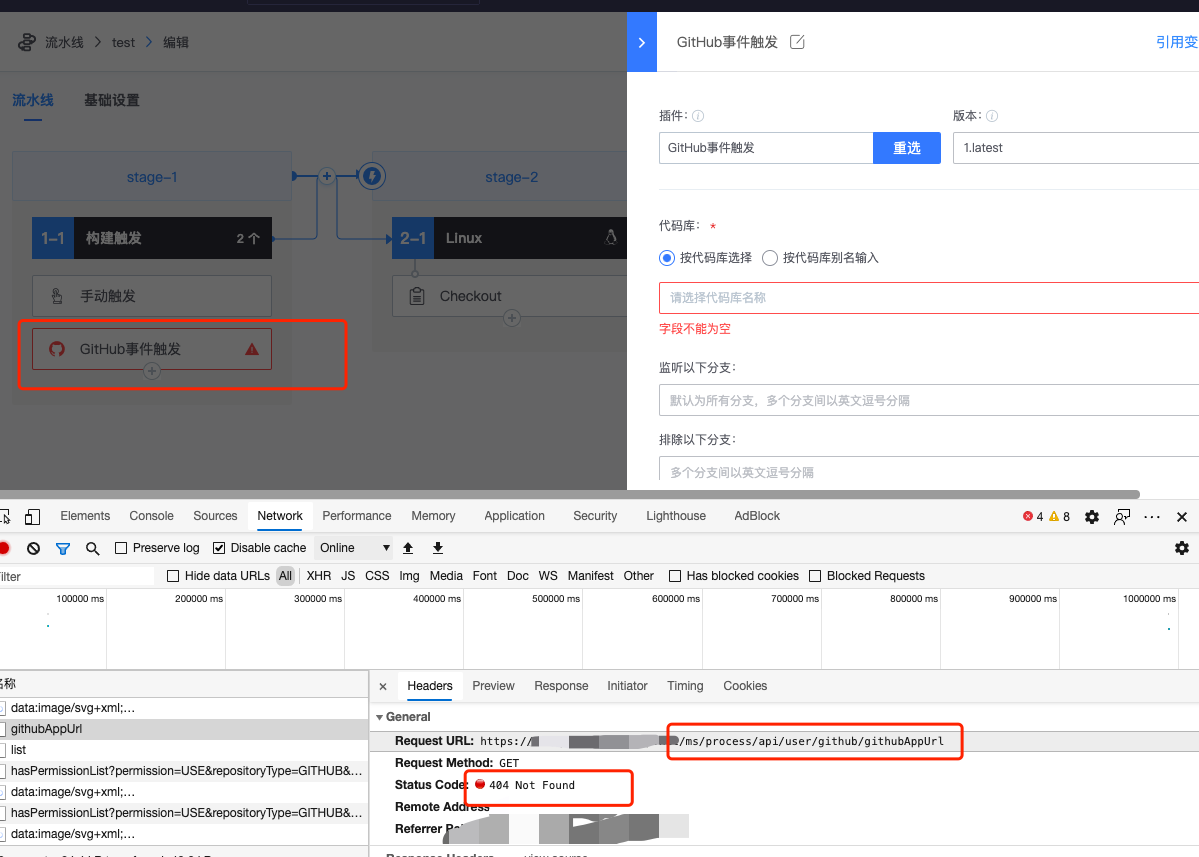Open network settings gear icon
The height and width of the screenshot is (857, 1199).
coord(1181,548)
